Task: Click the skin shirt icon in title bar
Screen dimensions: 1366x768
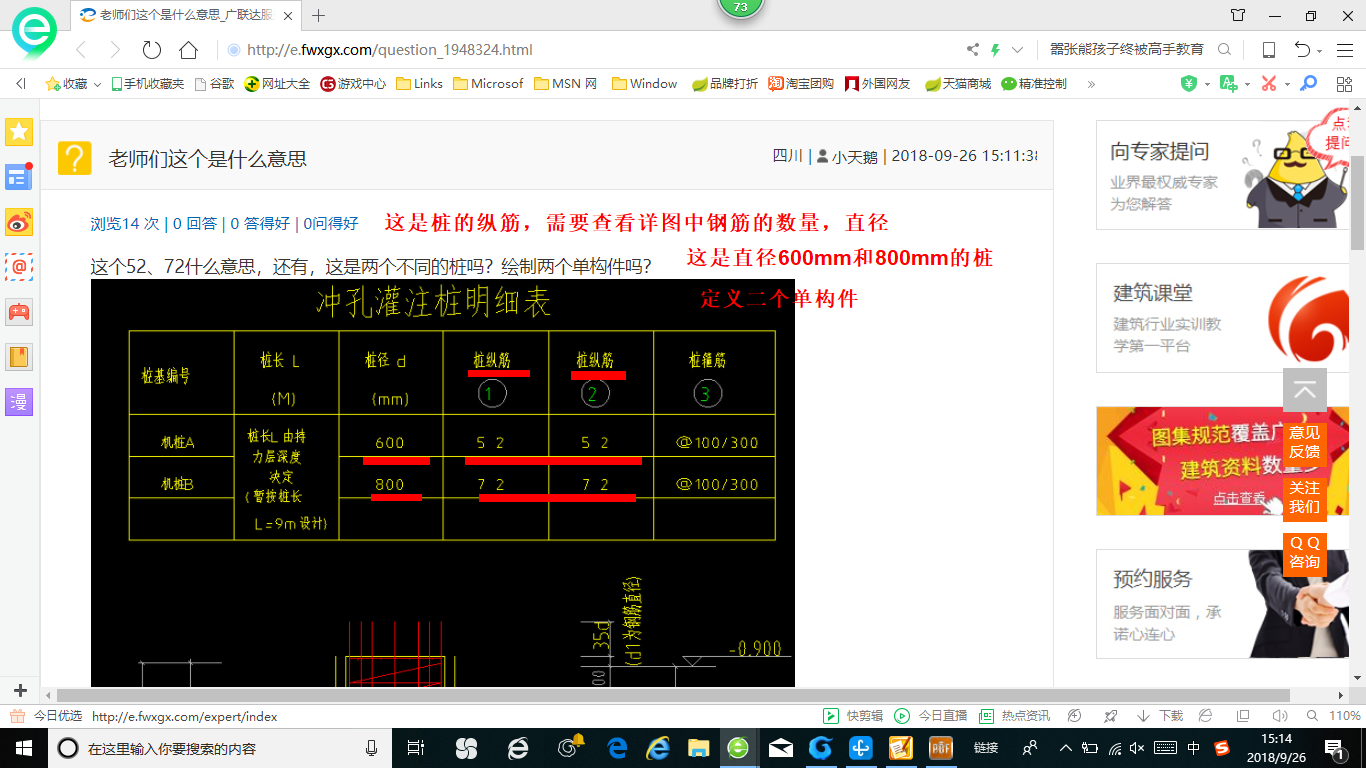Action: click(x=1238, y=15)
